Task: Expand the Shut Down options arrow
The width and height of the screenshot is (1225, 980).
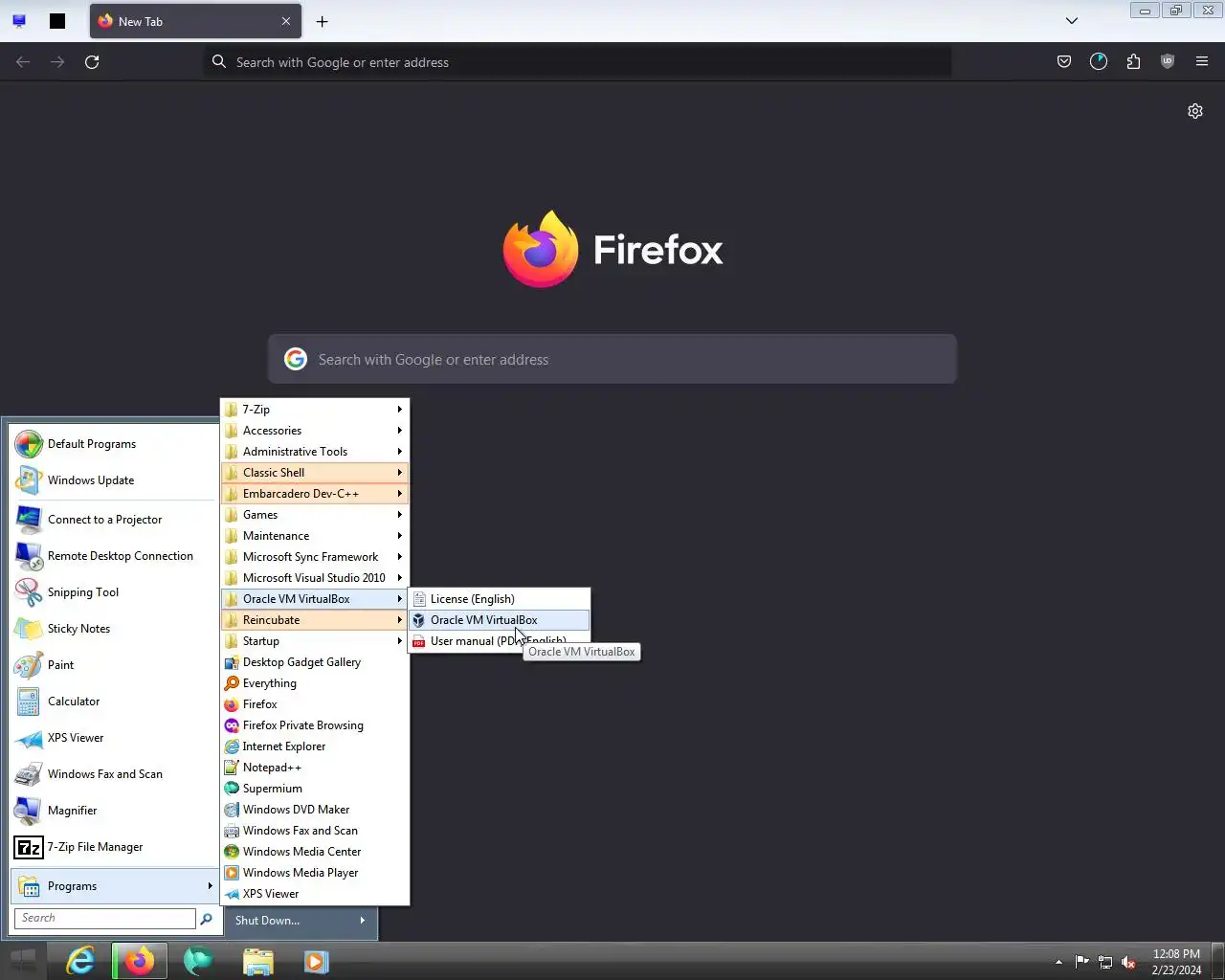Action: [363, 921]
